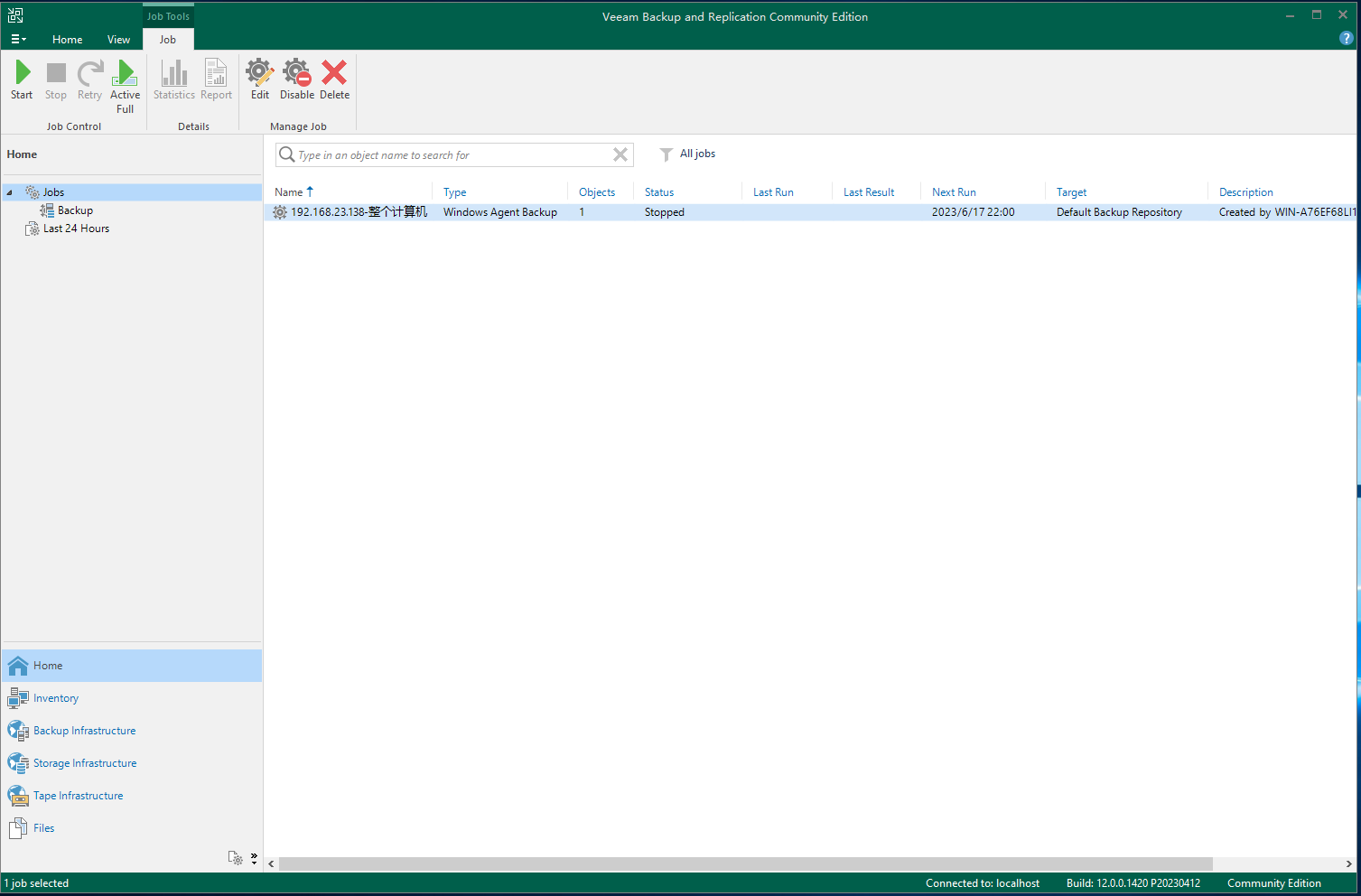The height and width of the screenshot is (896, 1361).
Task: Open job Statistics
Action: pyautogui.click(x=174, y=80)
